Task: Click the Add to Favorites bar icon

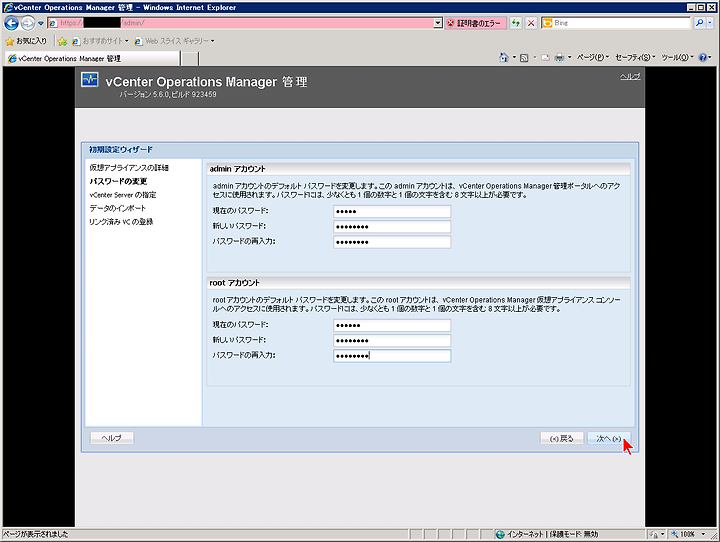Action: point(62,41)
